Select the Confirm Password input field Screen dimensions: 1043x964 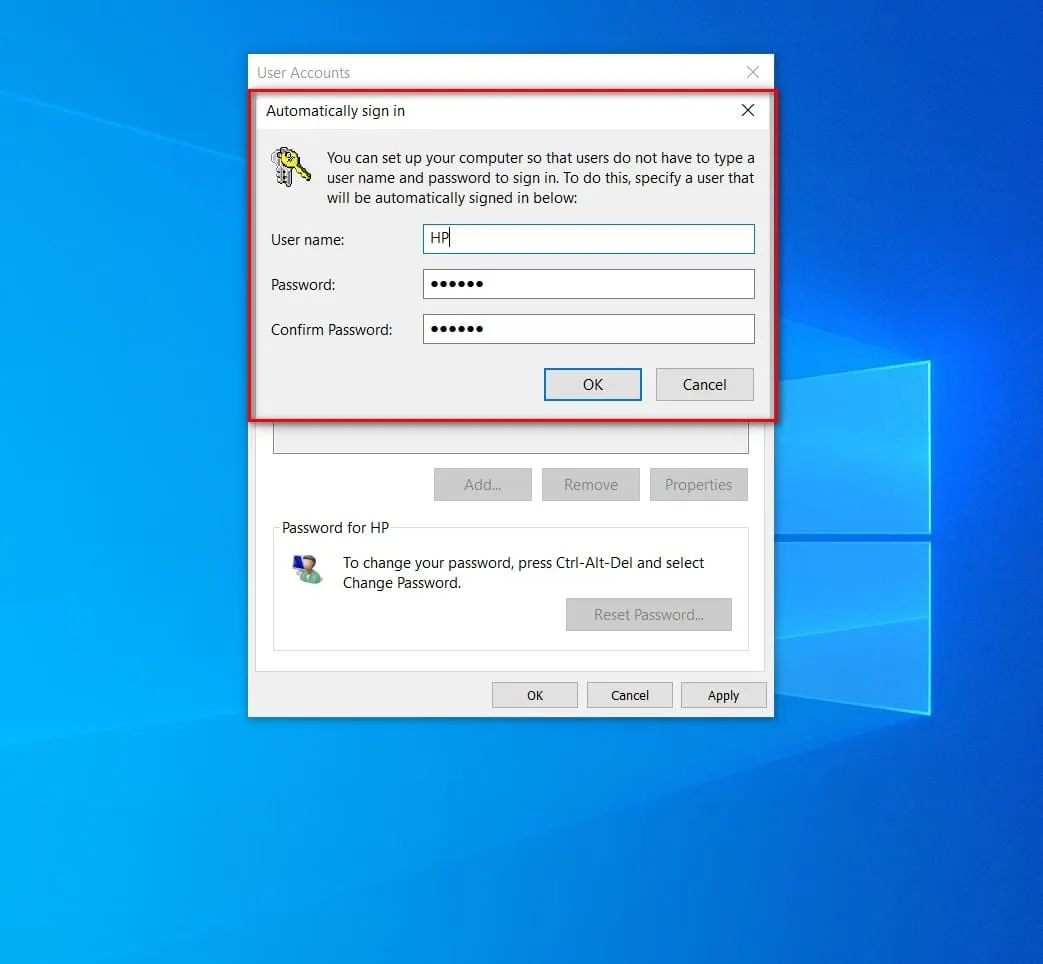588,329
